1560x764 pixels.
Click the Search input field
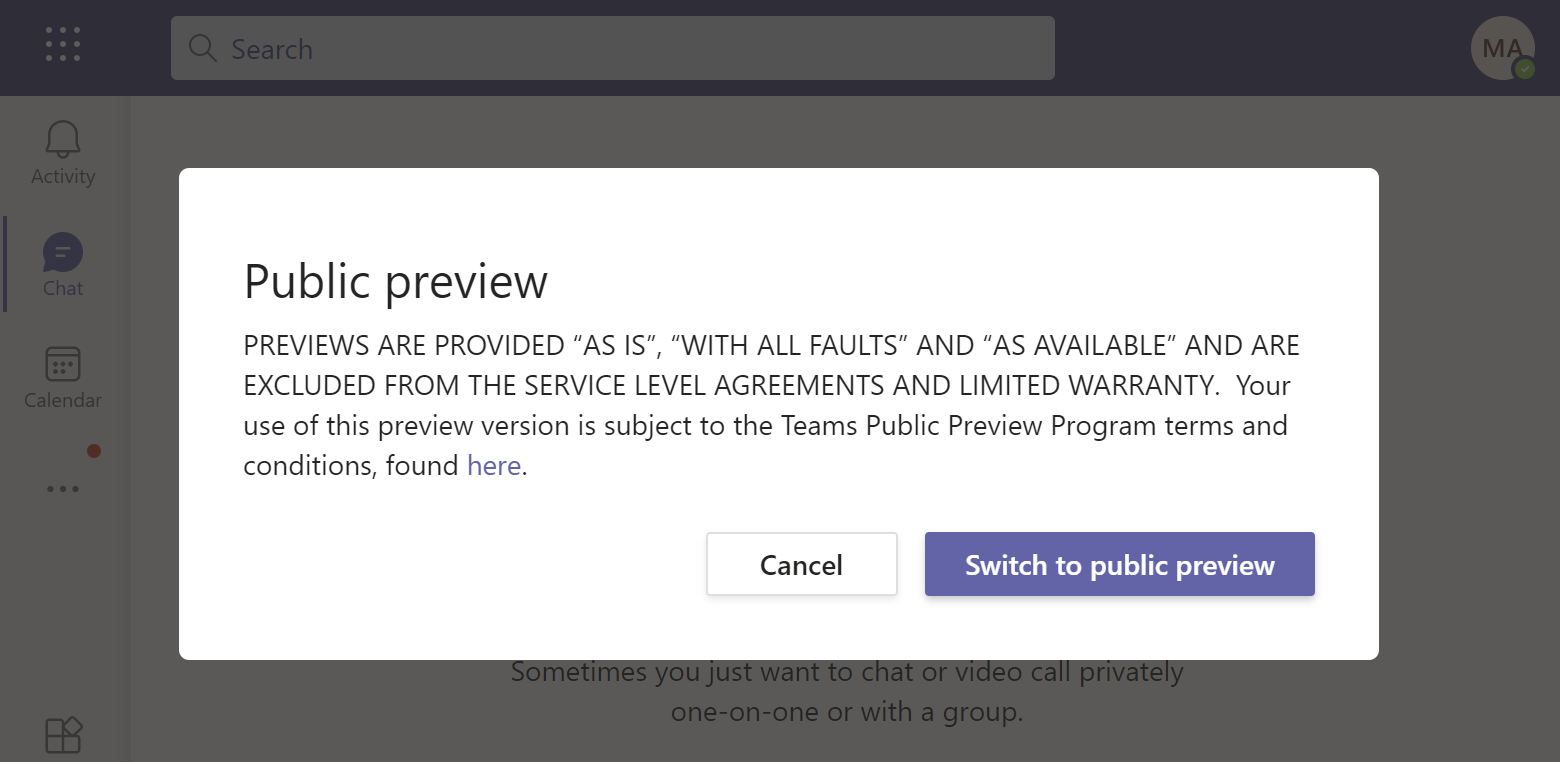612,48
